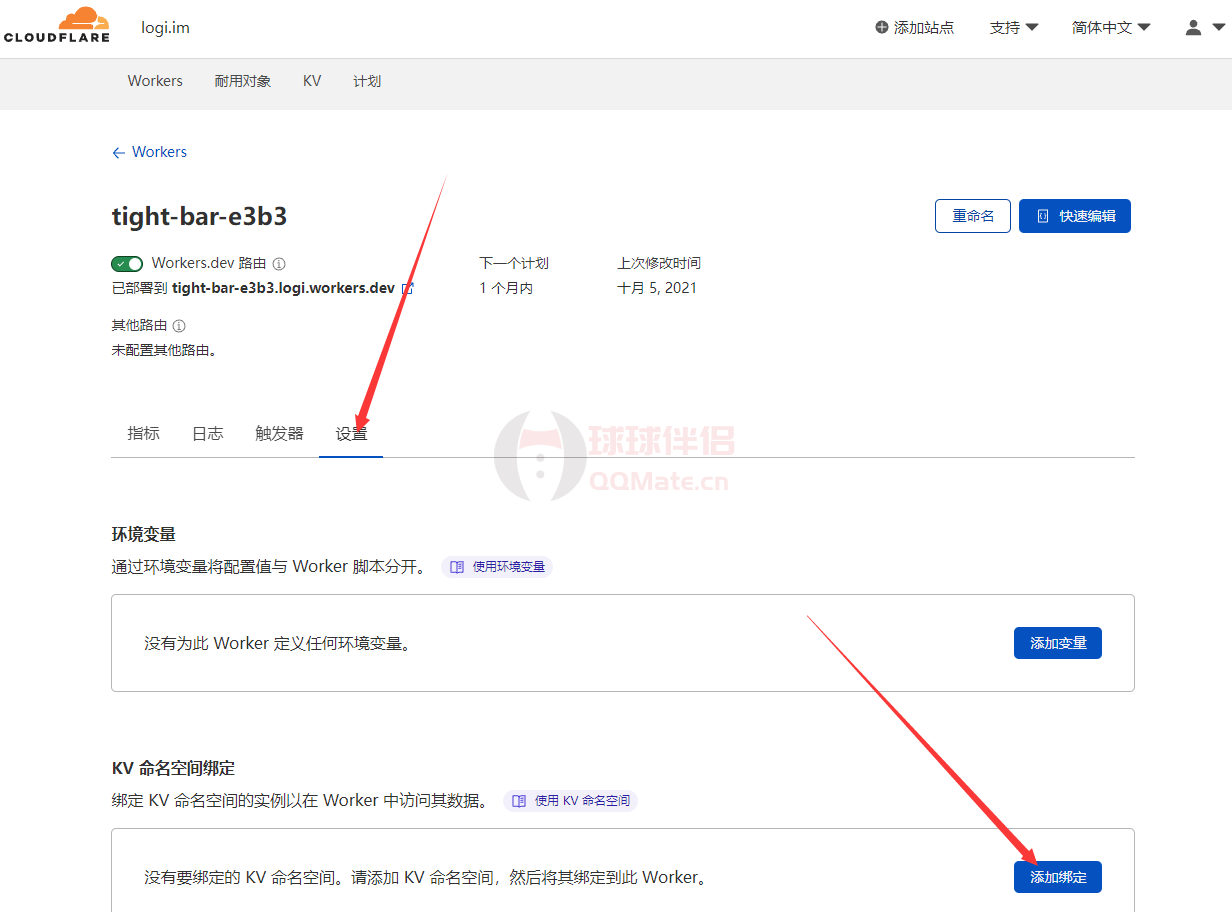Open 使用 KV 命名空间 documentation badge
Image resolution: width=1232 pixels, height=912 pixels.
pos(570,801)
